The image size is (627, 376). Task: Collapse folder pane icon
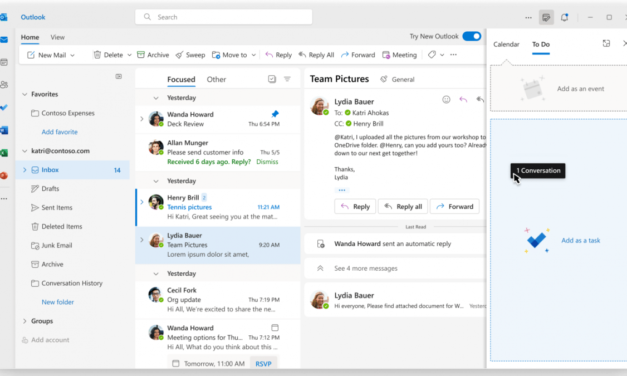pyautogui.click(x=119, y=76)
